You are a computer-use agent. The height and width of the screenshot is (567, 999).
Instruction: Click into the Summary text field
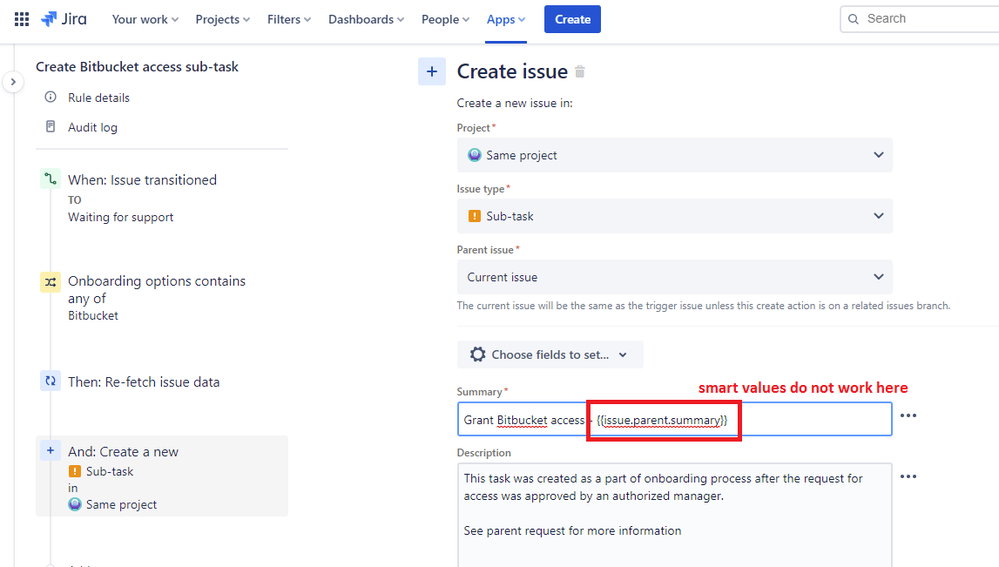[x=674, y=419]
